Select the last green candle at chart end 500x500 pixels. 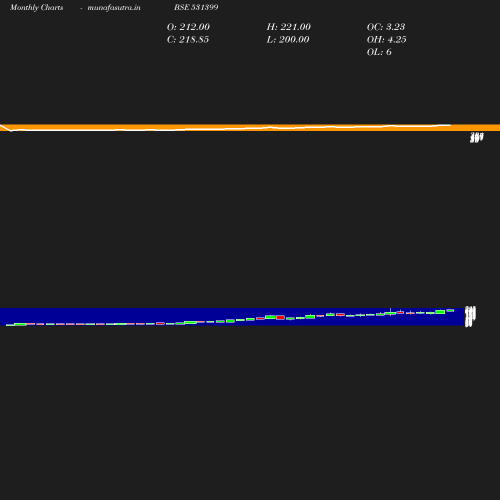pos(450,310)
